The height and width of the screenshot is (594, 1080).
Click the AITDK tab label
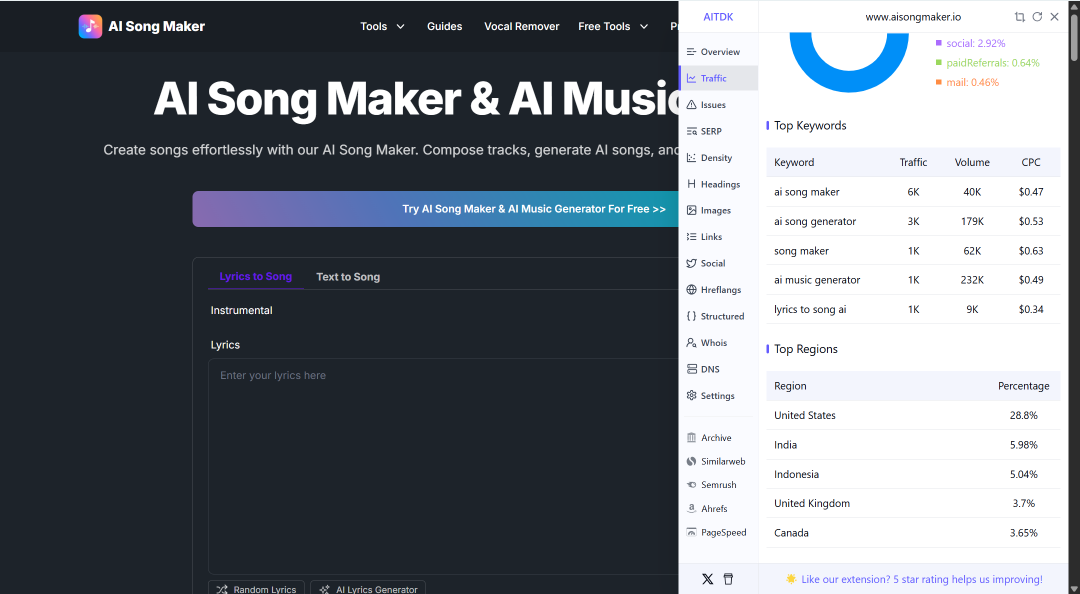[718, 17]
